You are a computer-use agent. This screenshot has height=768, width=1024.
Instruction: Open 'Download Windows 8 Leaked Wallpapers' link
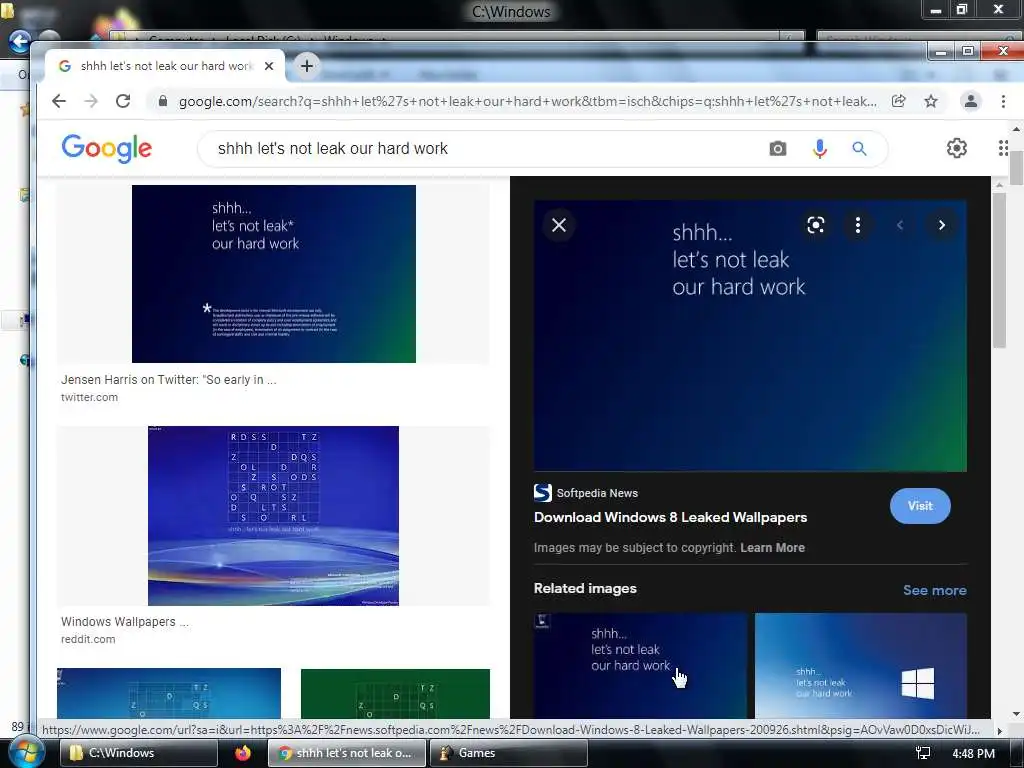(670, 517)
